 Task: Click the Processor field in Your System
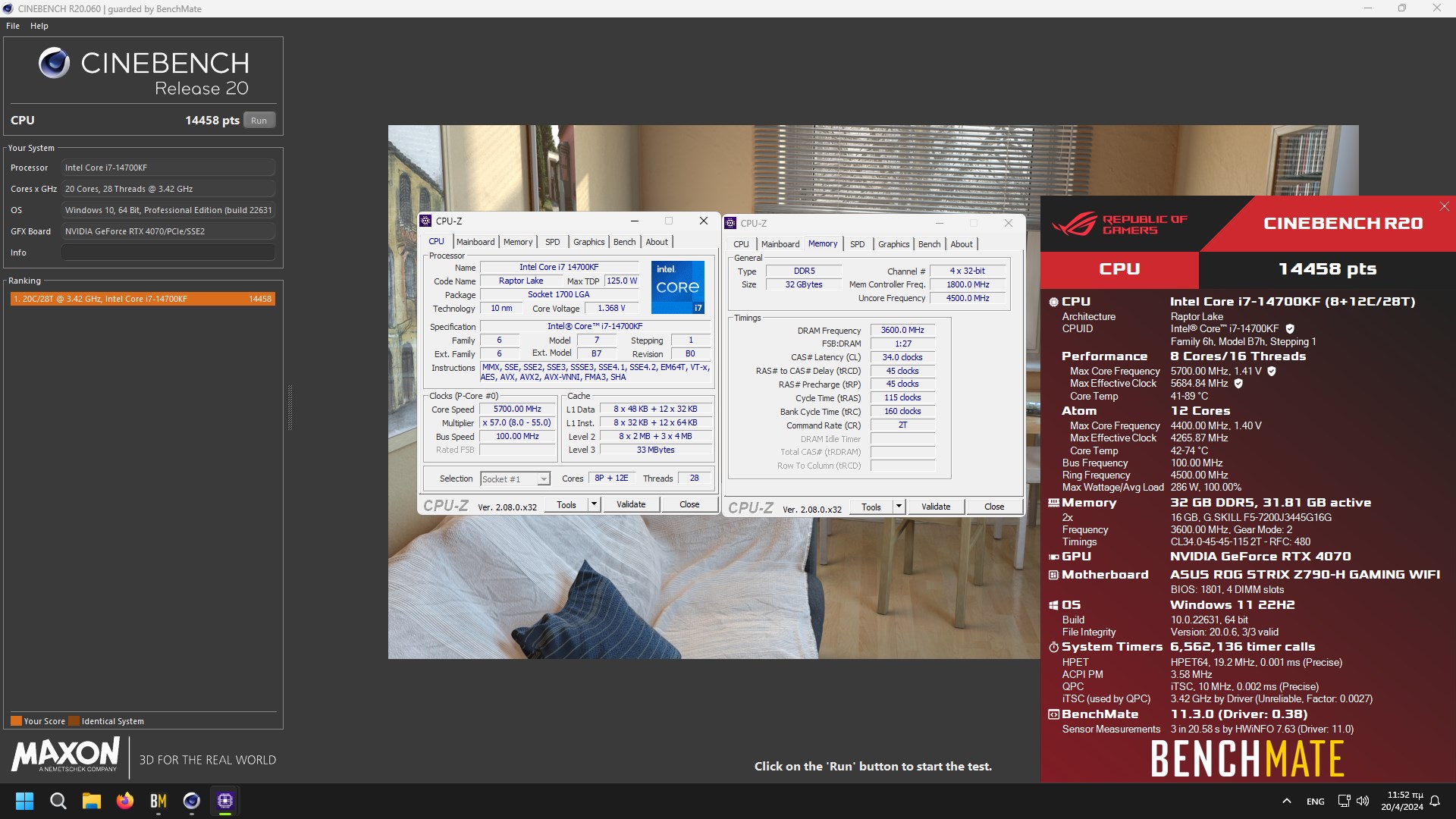168,168
